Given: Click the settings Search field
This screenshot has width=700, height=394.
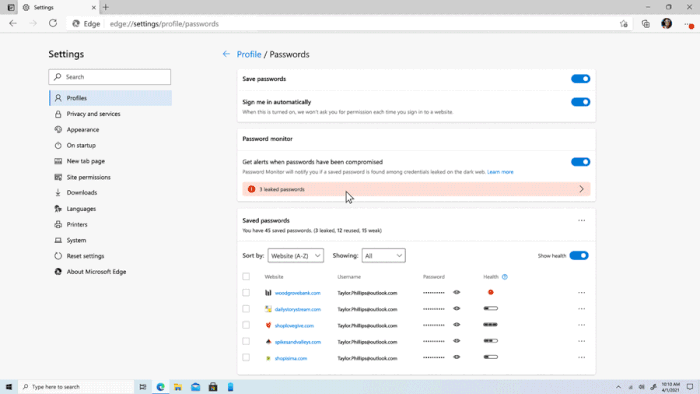Looking at the screenshot, I should 109,77.
